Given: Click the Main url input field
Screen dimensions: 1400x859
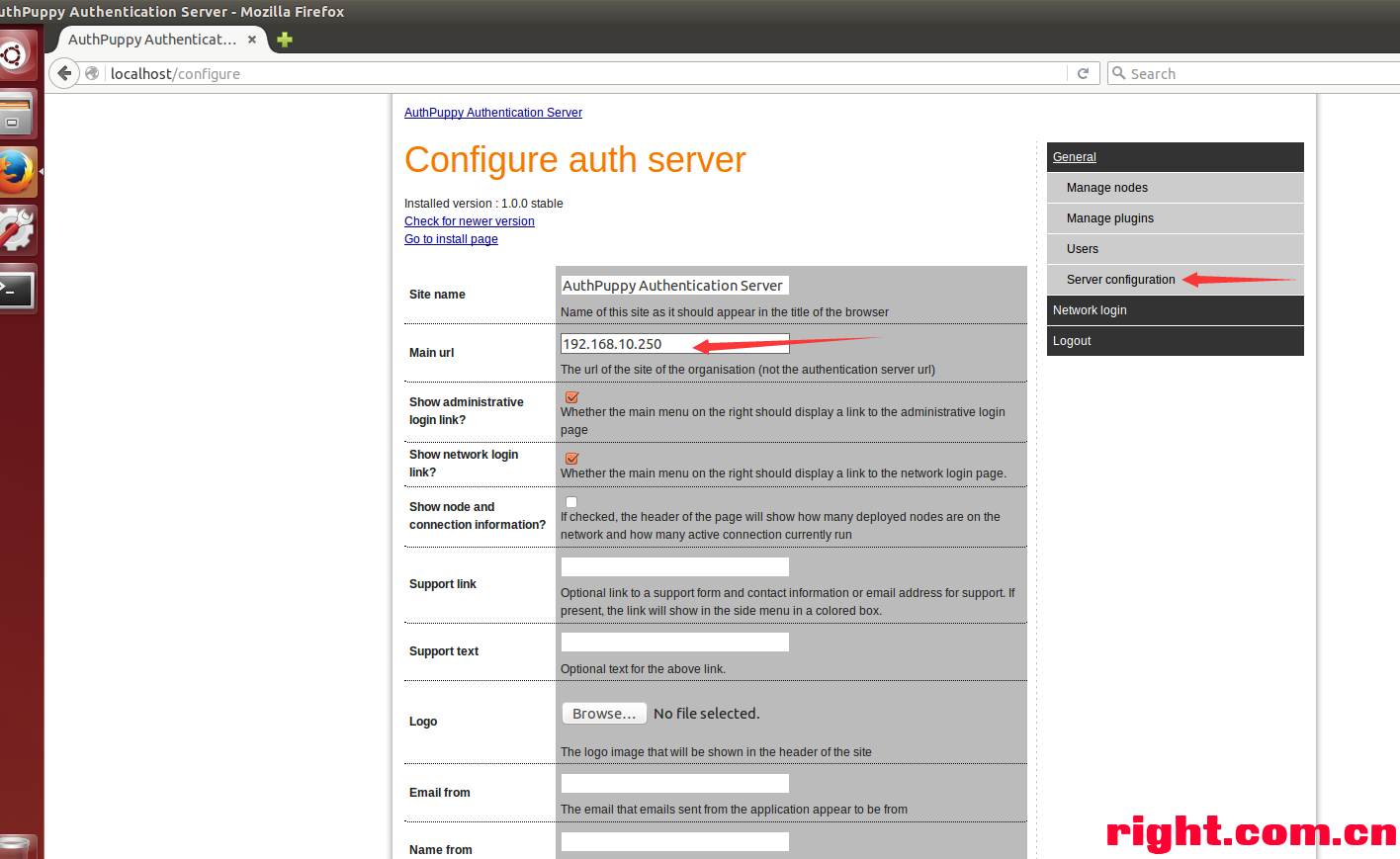Looking at the screenshot, I should [675, 344].
